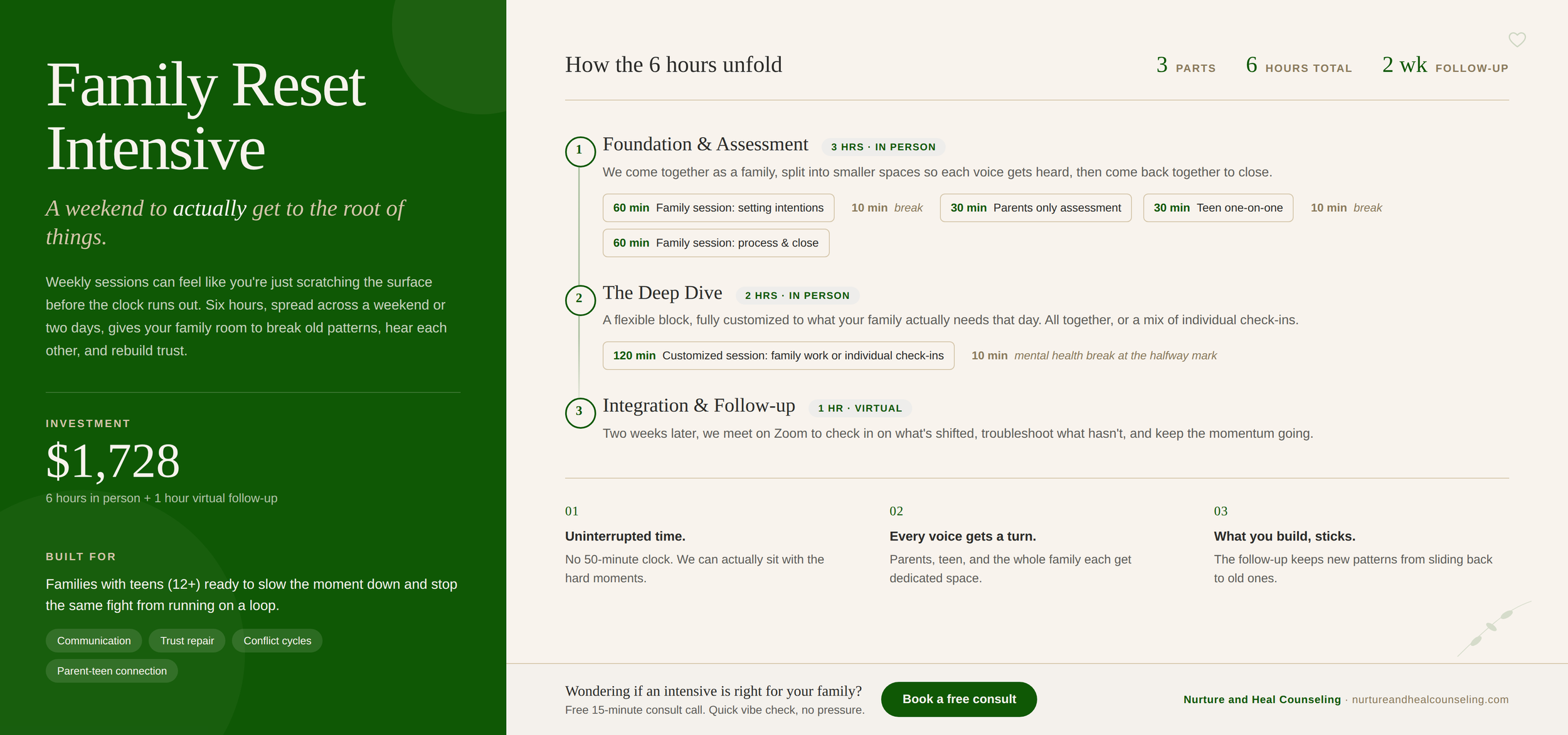
Task: Click "Free 15-minute consult call" note
Action: coord(714,710)
